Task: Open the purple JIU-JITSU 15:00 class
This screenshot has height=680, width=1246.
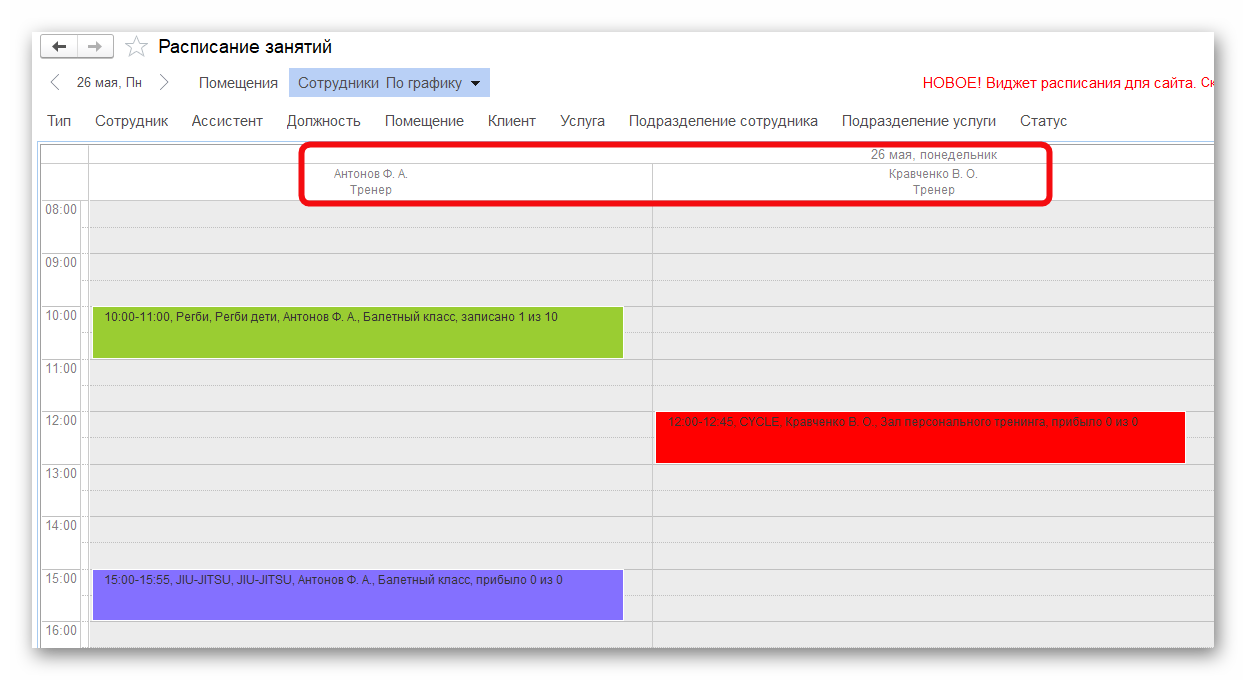Action: pos(357,595)
